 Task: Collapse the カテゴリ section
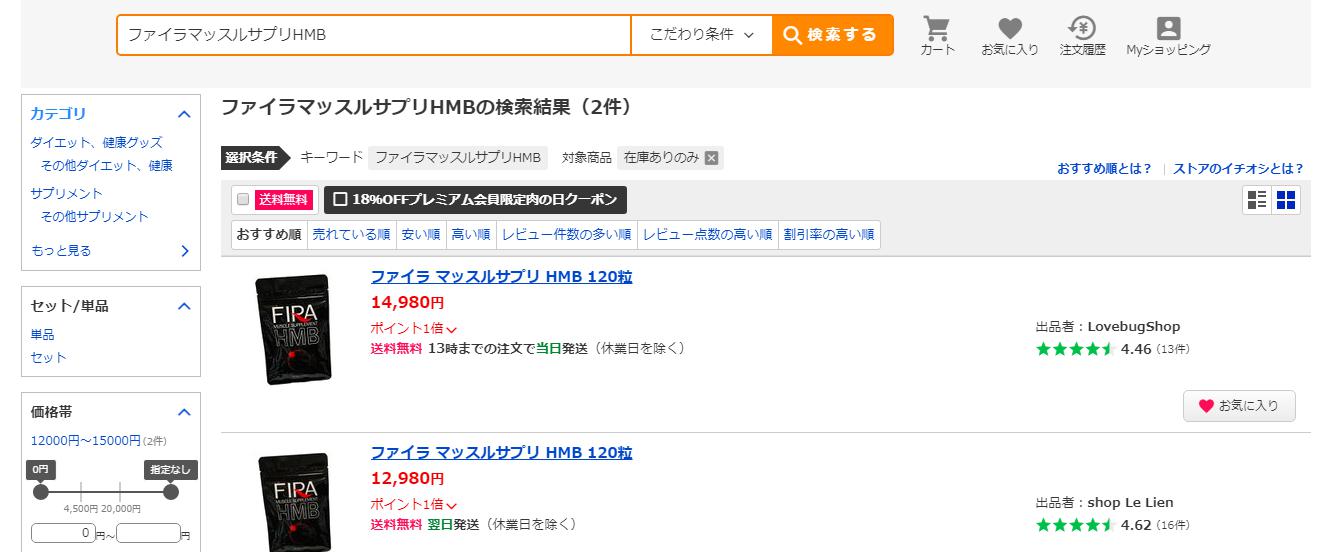pos(184,114)
